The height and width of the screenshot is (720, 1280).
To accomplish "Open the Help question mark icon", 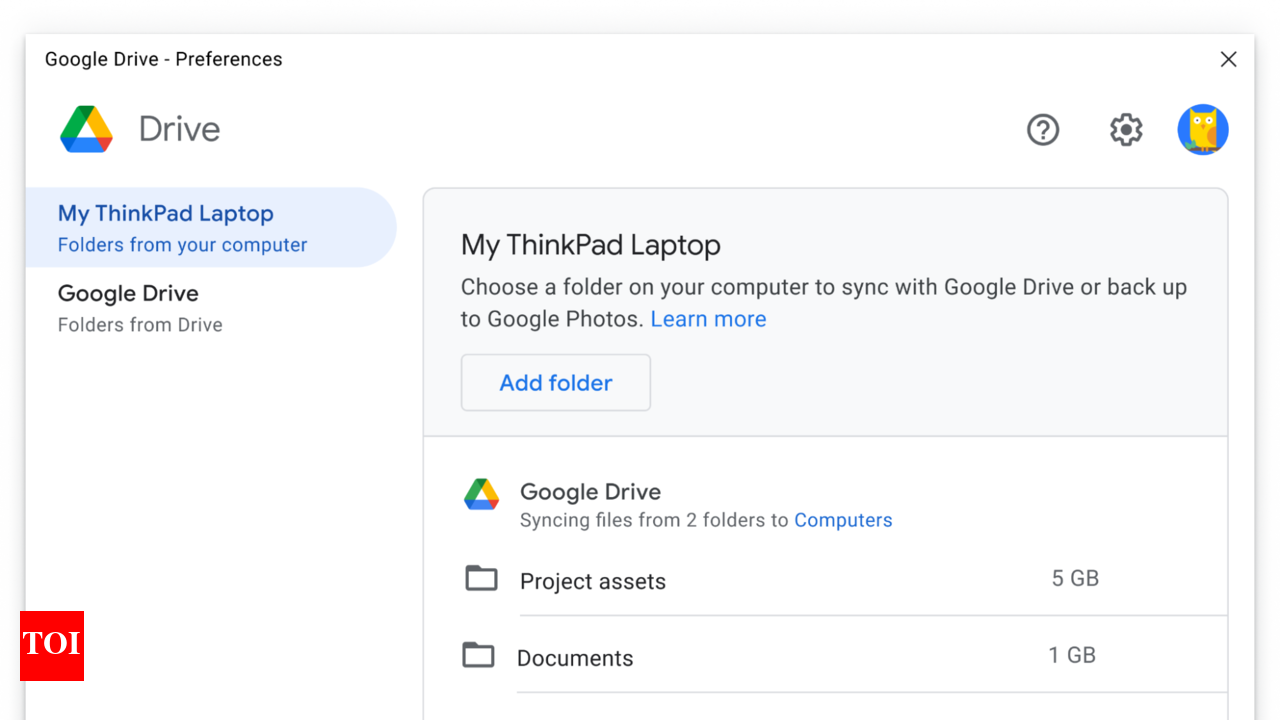I will 1043,130.
